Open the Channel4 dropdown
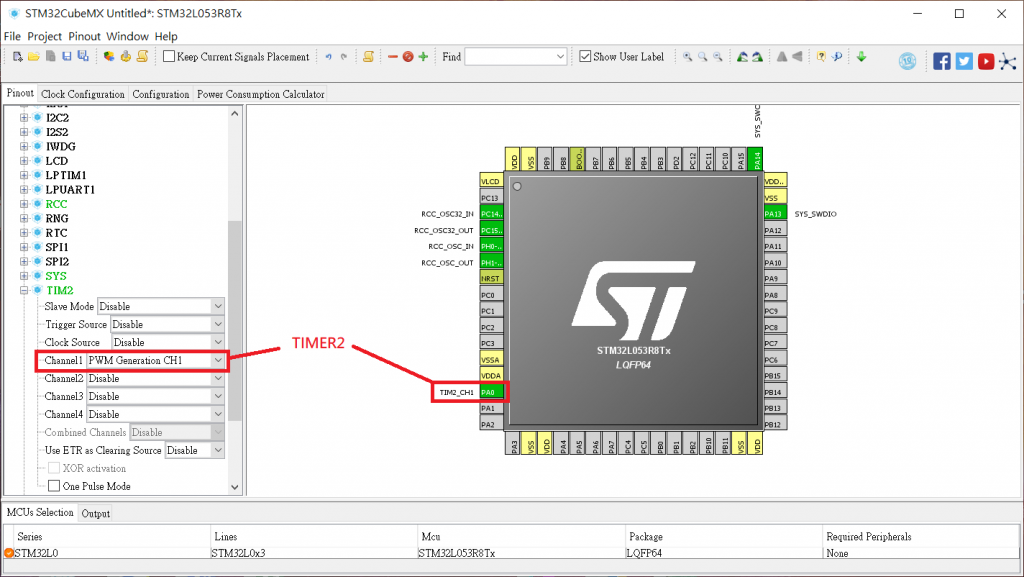This screenshot has width=1024, height=577. [x=155, y=414]
